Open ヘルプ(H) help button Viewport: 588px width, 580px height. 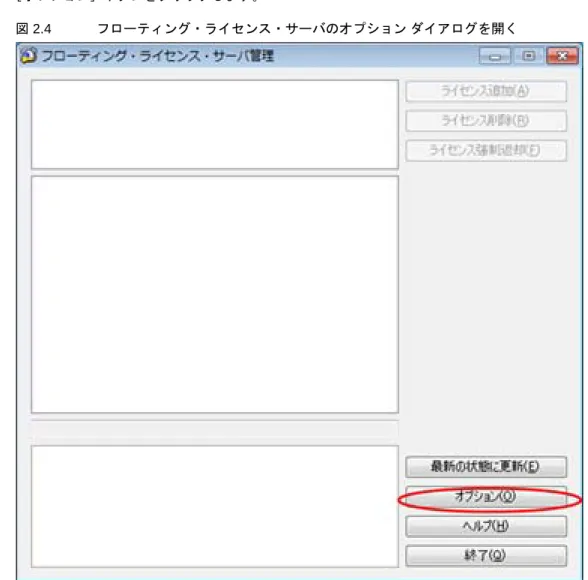486,526
